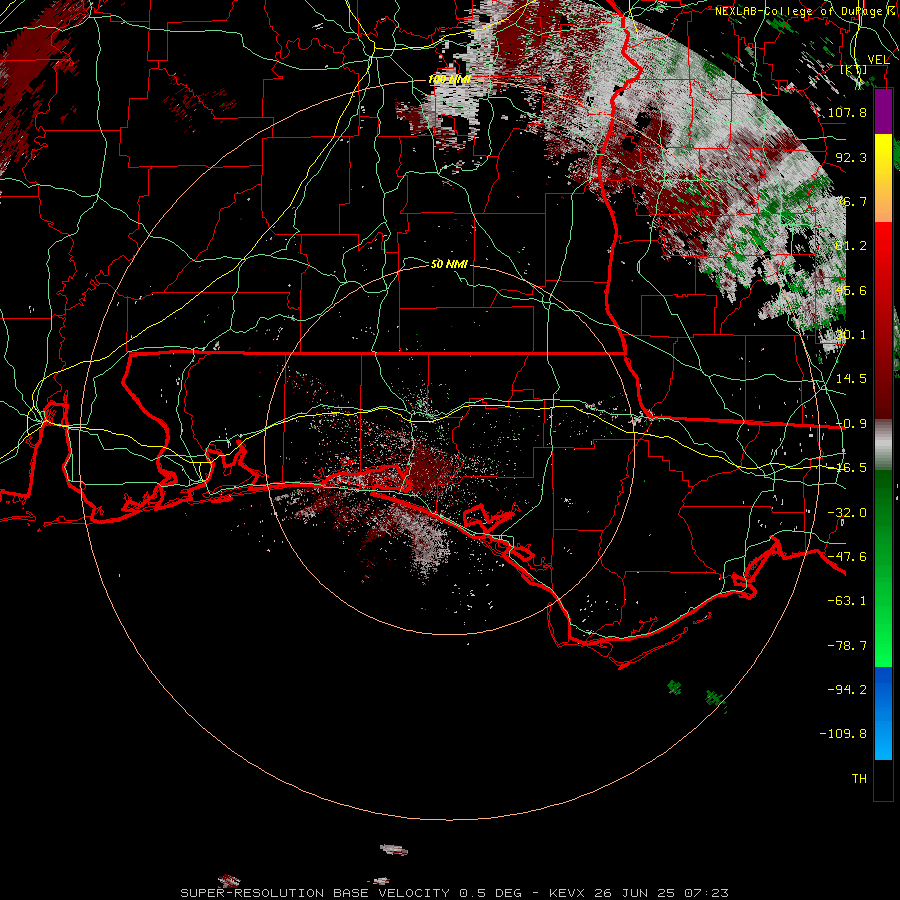Click the 45.6 legend value
Screen dimensions: 900x900
(851, 290)
